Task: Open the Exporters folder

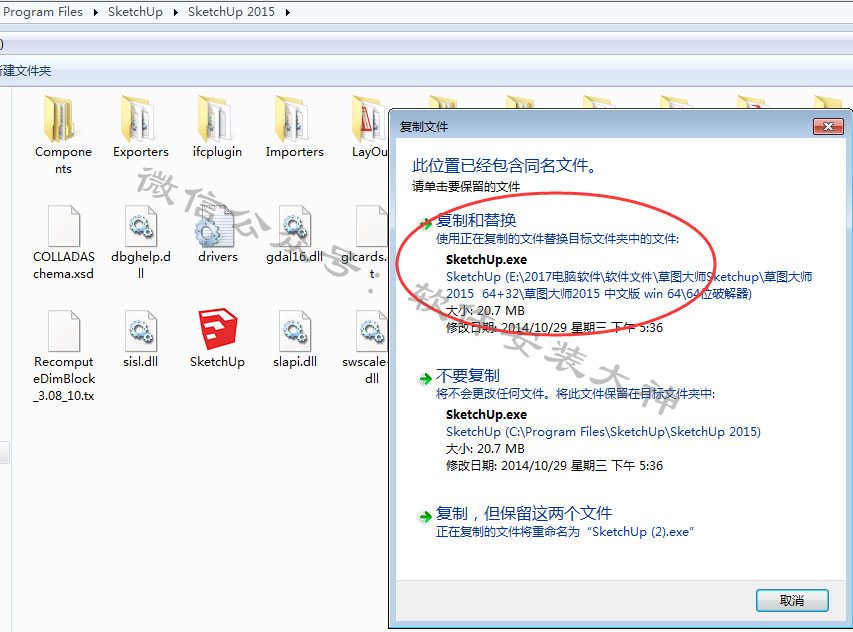Action: click(140, 127)
